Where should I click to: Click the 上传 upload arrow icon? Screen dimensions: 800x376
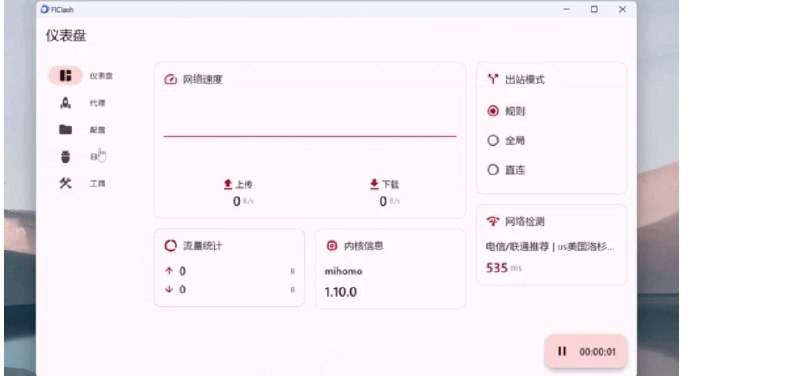pos(228,184)
